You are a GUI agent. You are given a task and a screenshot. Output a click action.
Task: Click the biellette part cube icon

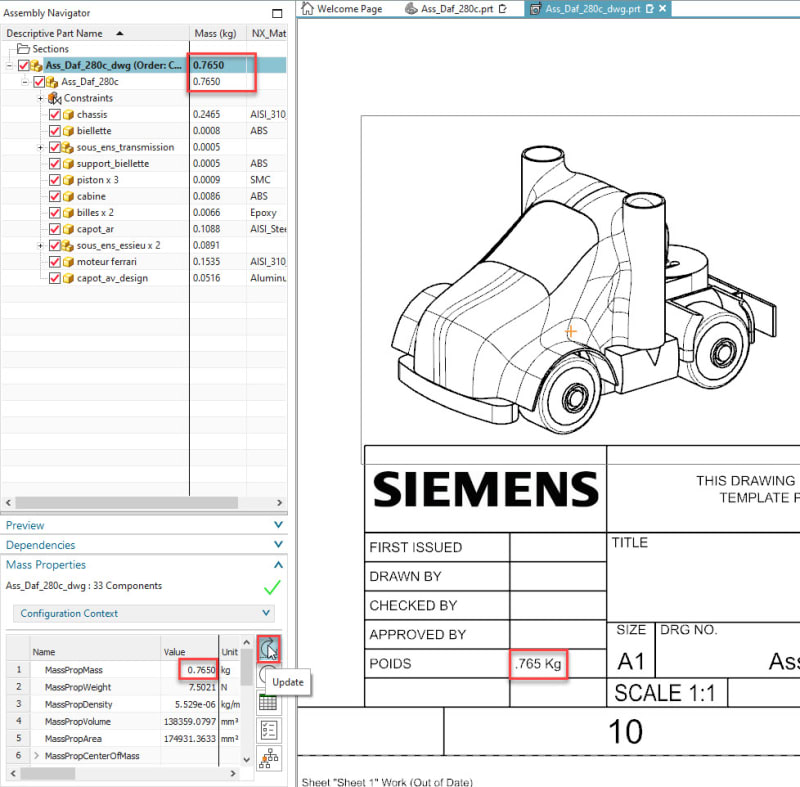(x=68, y=131)
